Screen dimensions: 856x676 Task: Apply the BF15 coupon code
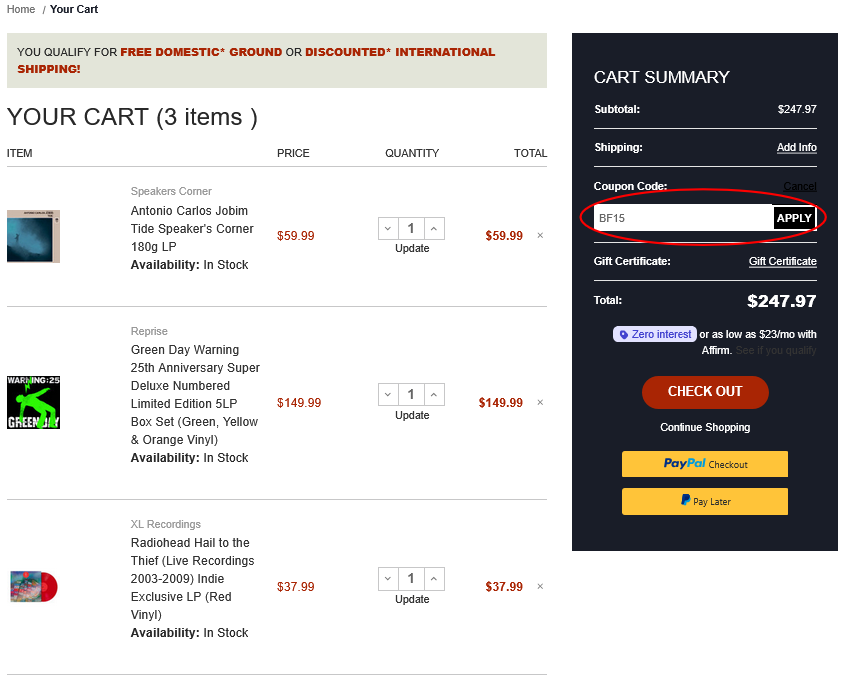pyautogui.click(x=794, y=217)
